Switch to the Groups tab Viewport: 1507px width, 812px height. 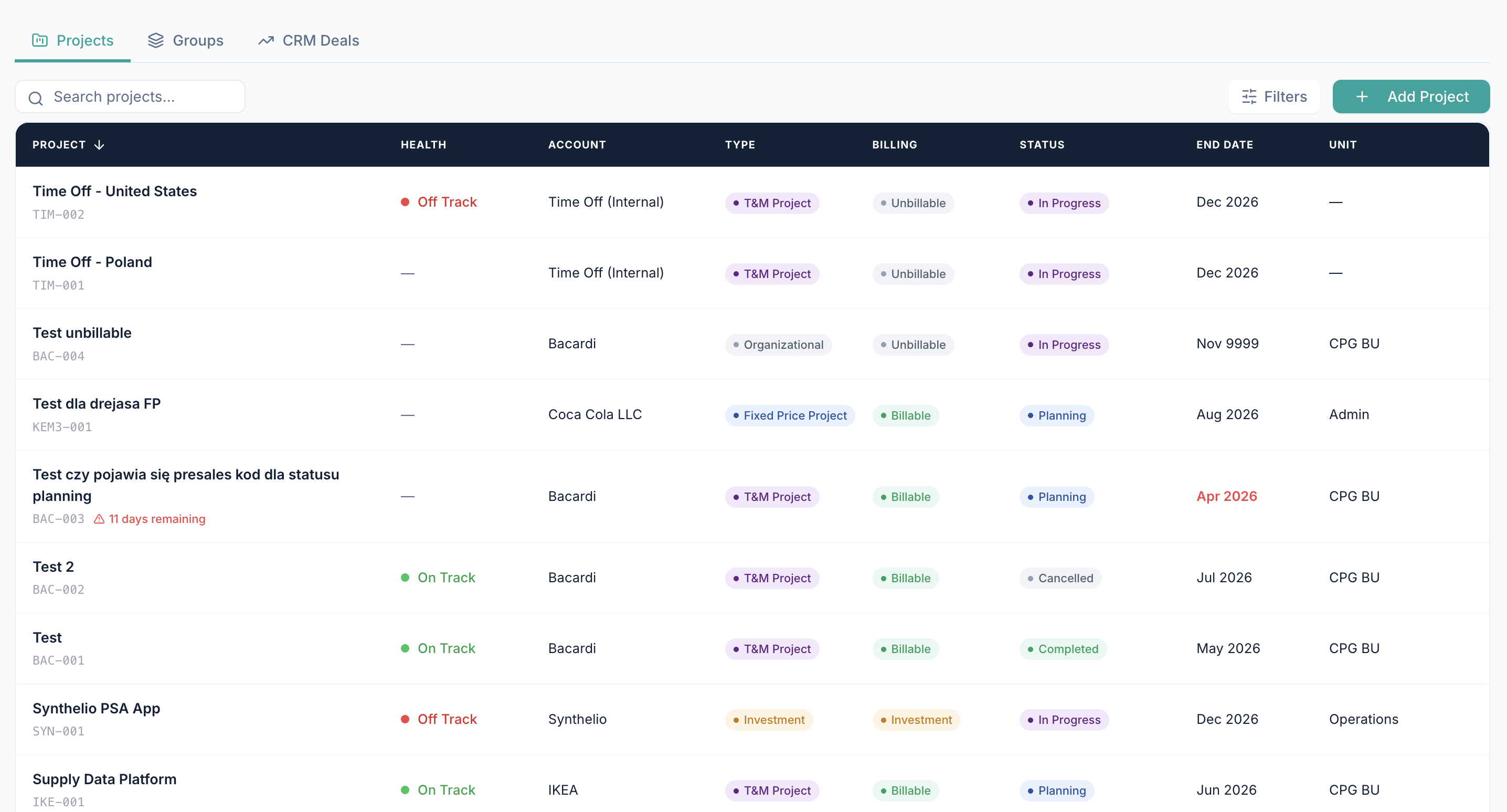[x=185, y=40]
